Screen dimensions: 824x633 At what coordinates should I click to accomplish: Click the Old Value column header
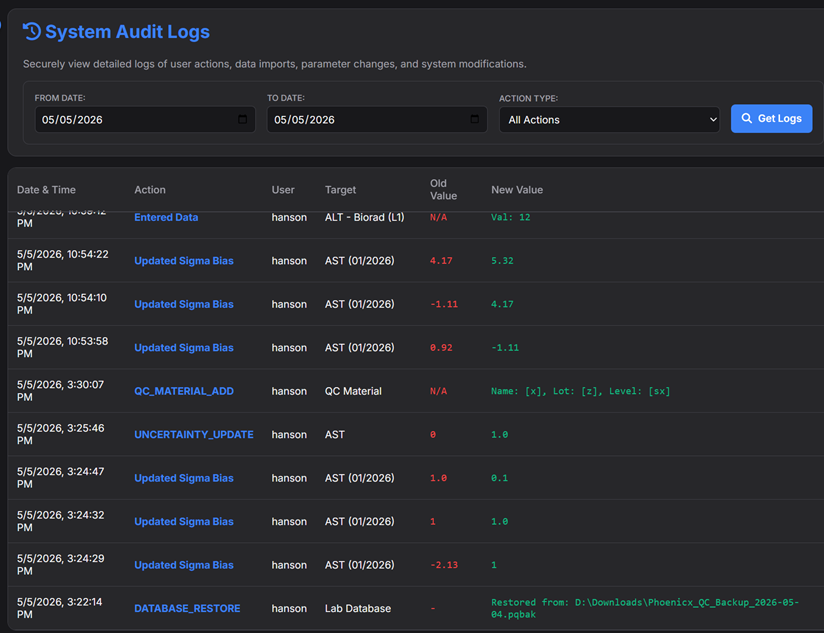pyautogui.click(x=443, y=190)
